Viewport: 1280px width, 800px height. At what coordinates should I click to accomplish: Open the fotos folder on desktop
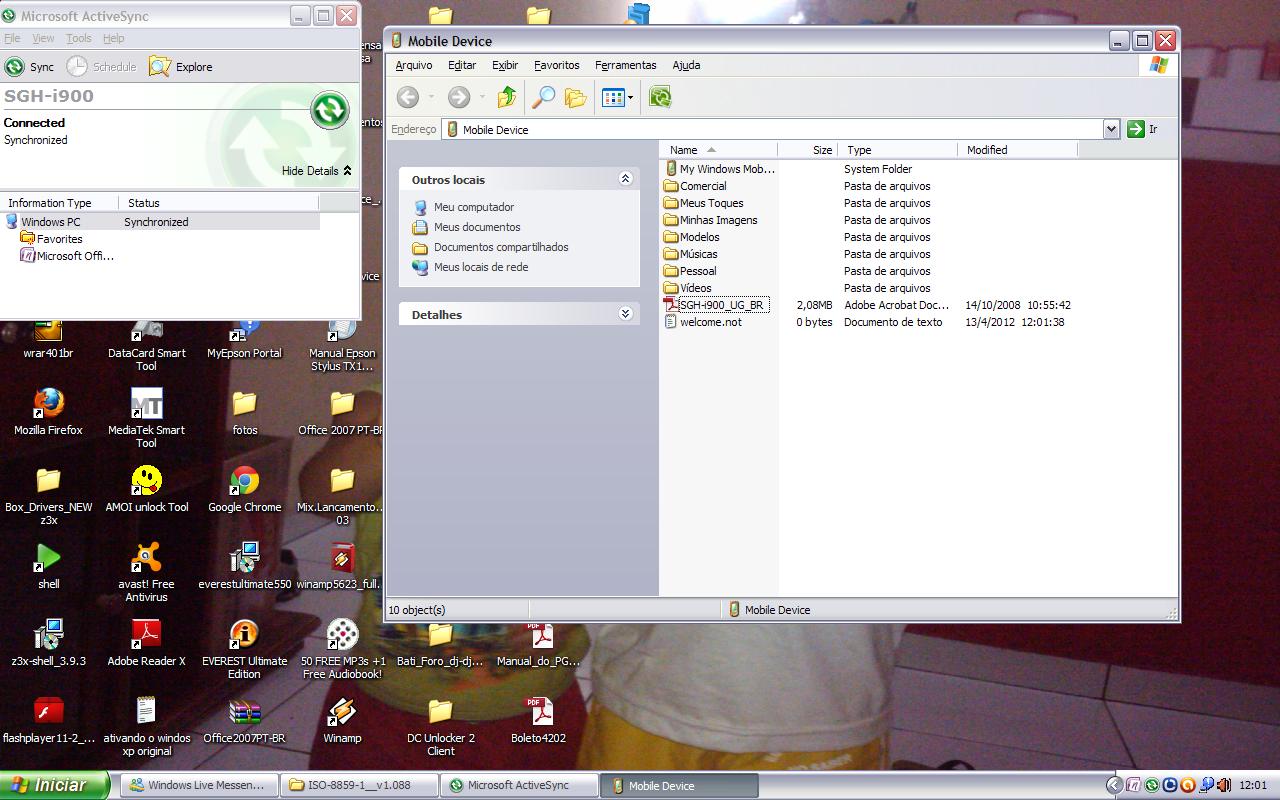pyautogui.click(x=244, y=412)
